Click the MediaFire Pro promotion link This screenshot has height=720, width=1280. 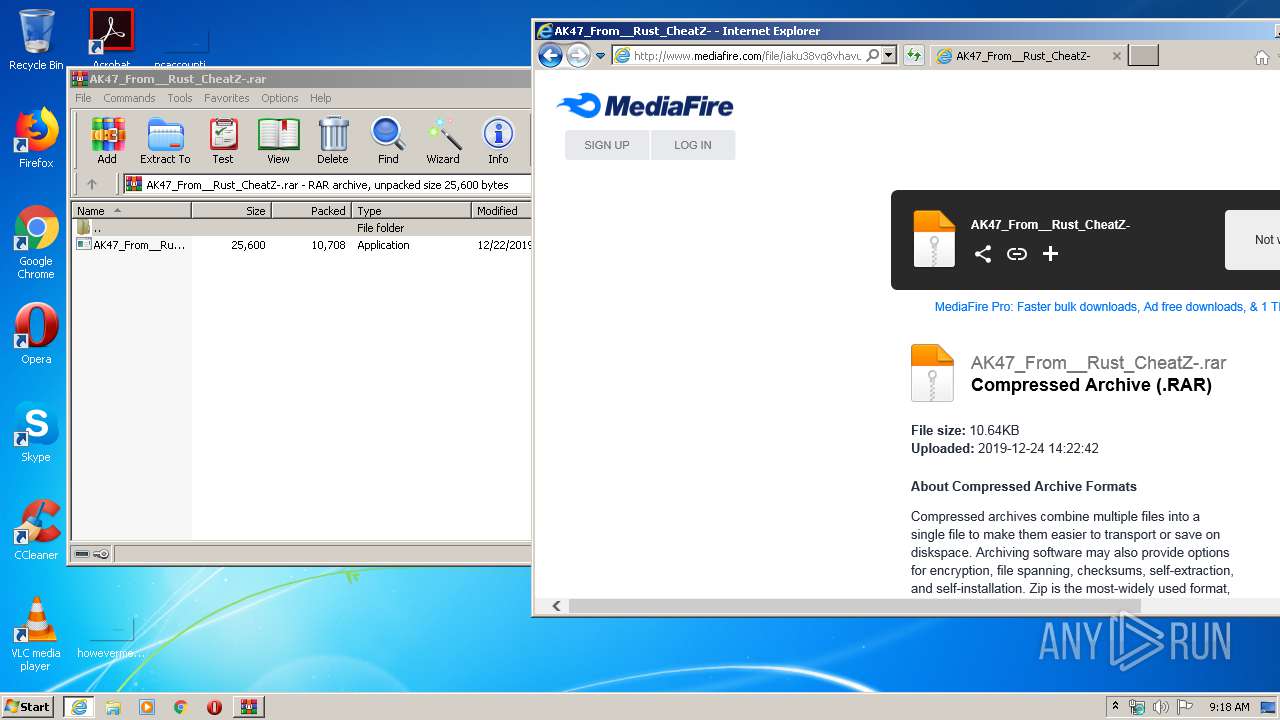coord(1106,307)
